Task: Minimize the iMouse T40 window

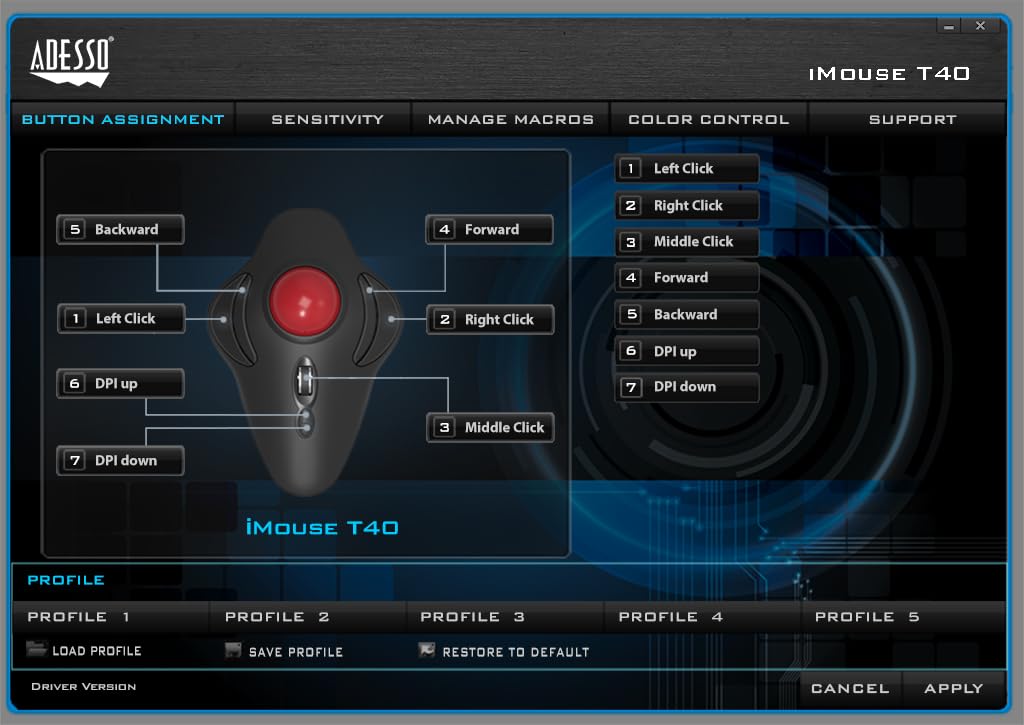Action: point(948,27)
